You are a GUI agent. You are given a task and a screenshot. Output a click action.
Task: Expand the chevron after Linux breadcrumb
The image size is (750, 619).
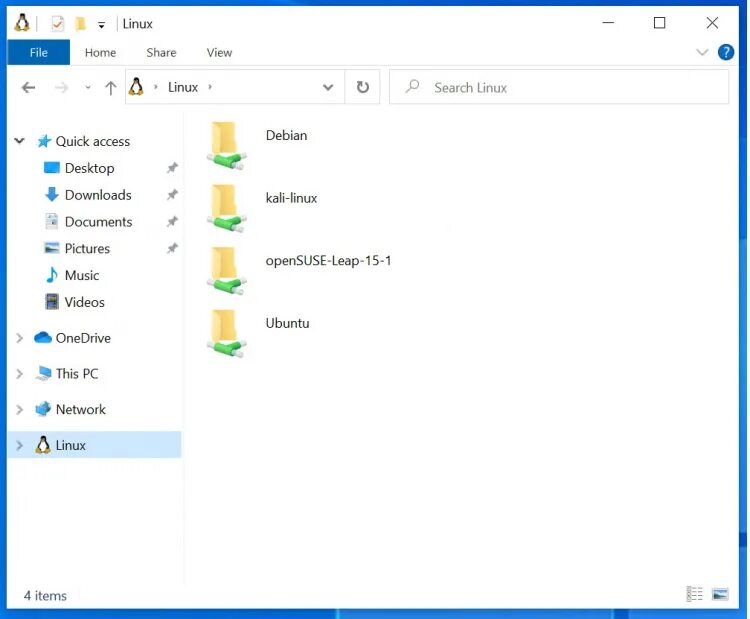point(210,87)
